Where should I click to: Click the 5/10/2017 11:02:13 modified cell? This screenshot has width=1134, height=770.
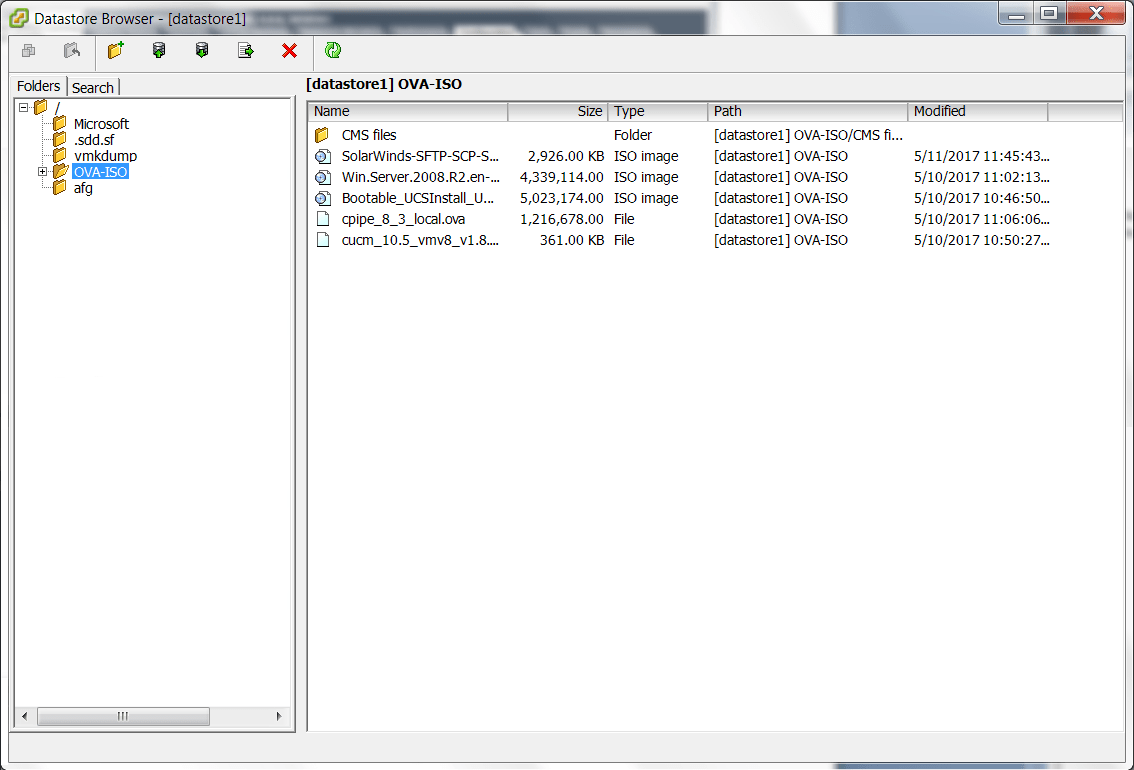(x=981, y=177)
